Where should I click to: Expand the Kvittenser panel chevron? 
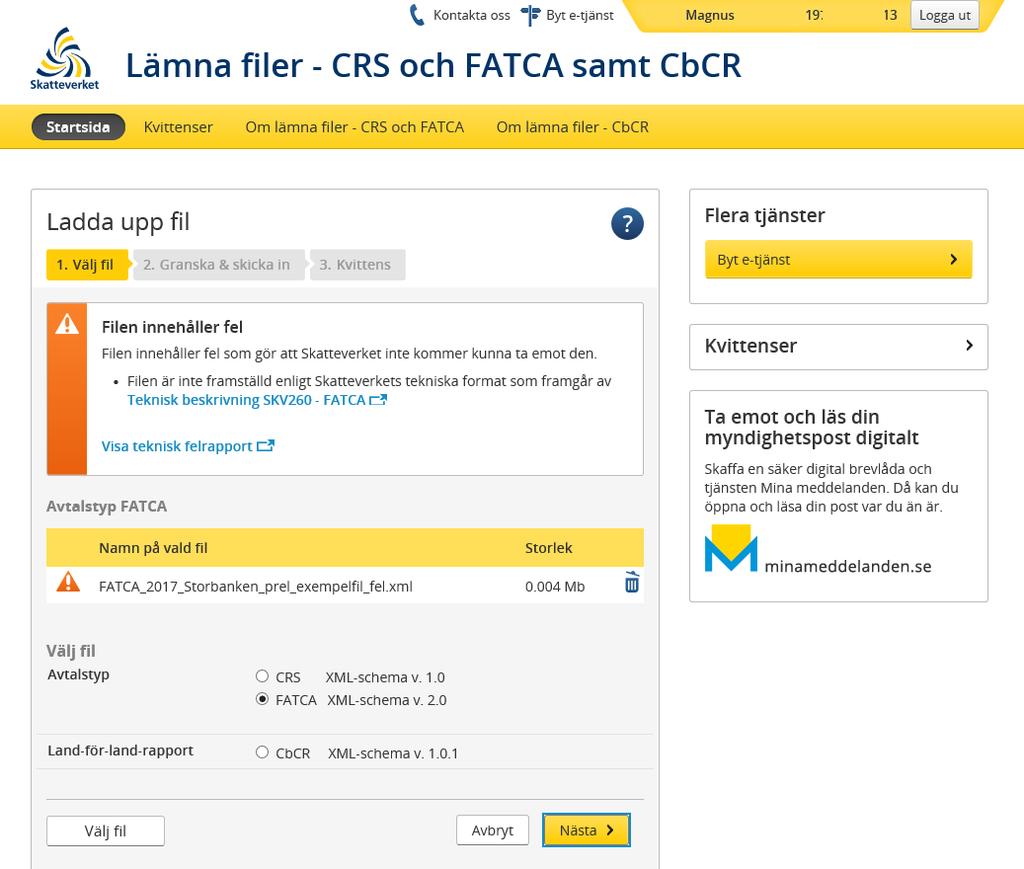[969, 345]
